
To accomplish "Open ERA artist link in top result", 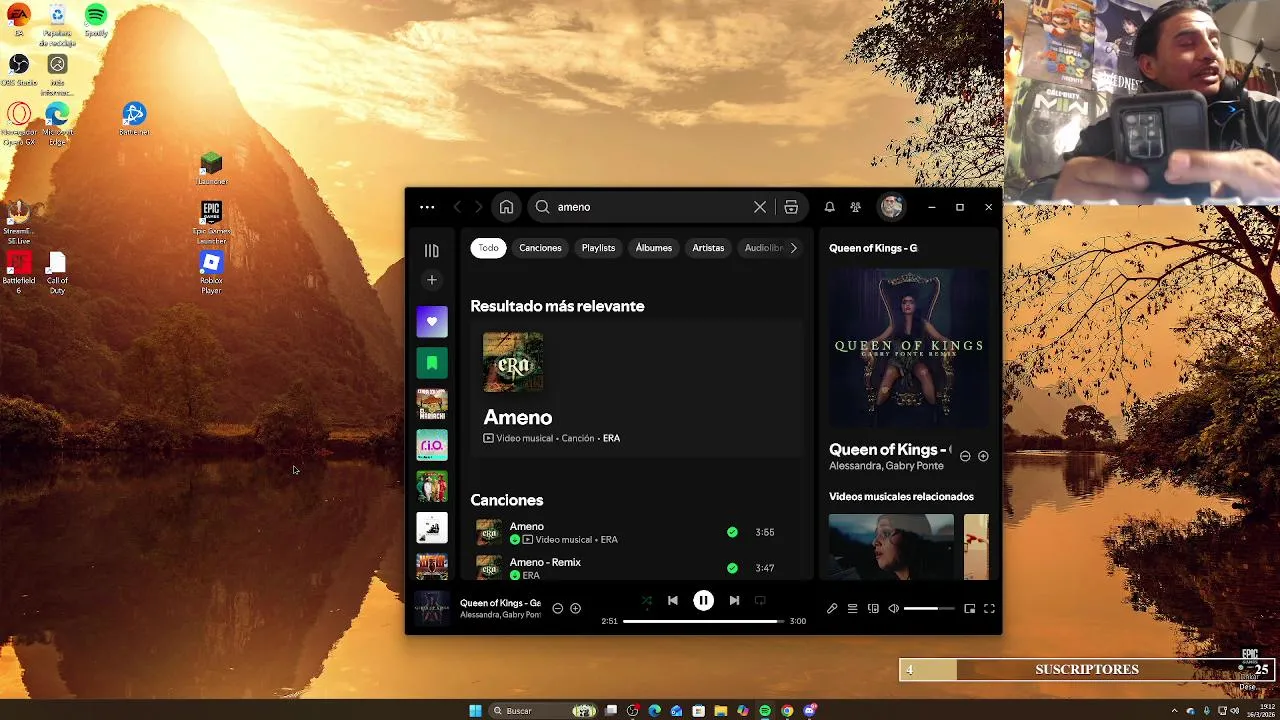I will pos(611,438).
